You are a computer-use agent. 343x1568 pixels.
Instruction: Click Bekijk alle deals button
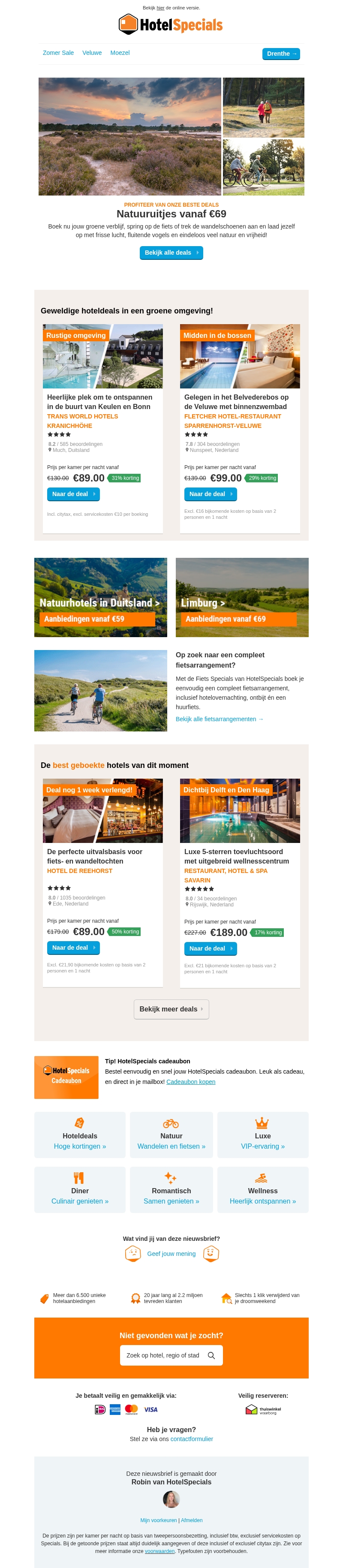[171, 253]
